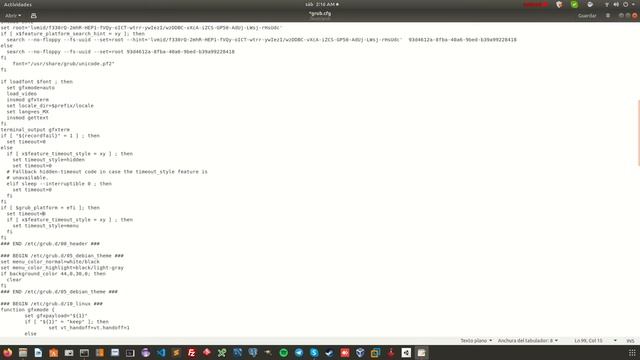Click the '### END /etc/grub.d/00_header ###' line

[50, 244]
